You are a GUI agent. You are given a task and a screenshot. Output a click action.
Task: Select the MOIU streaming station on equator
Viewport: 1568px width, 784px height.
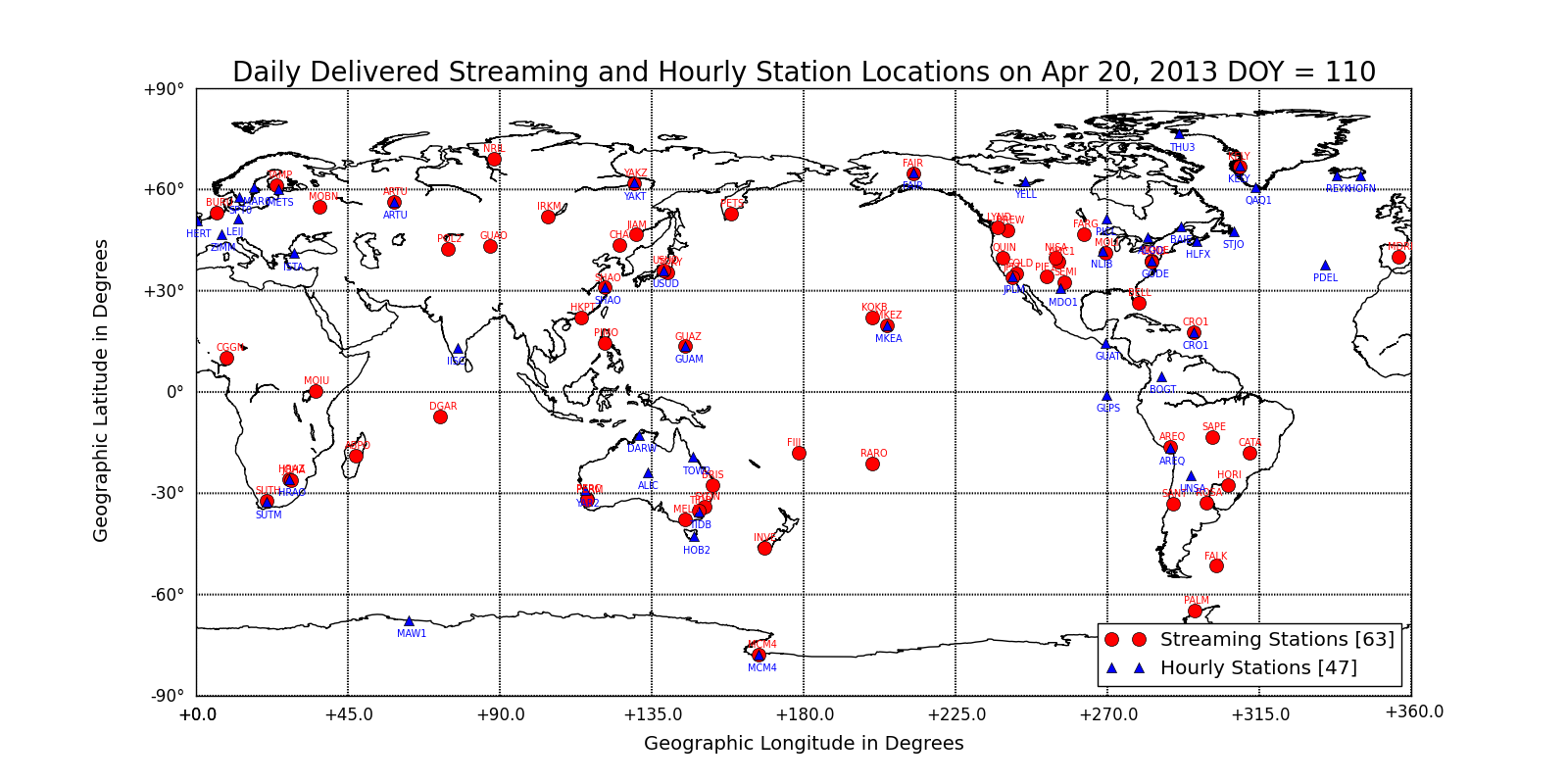coord(316,391)
